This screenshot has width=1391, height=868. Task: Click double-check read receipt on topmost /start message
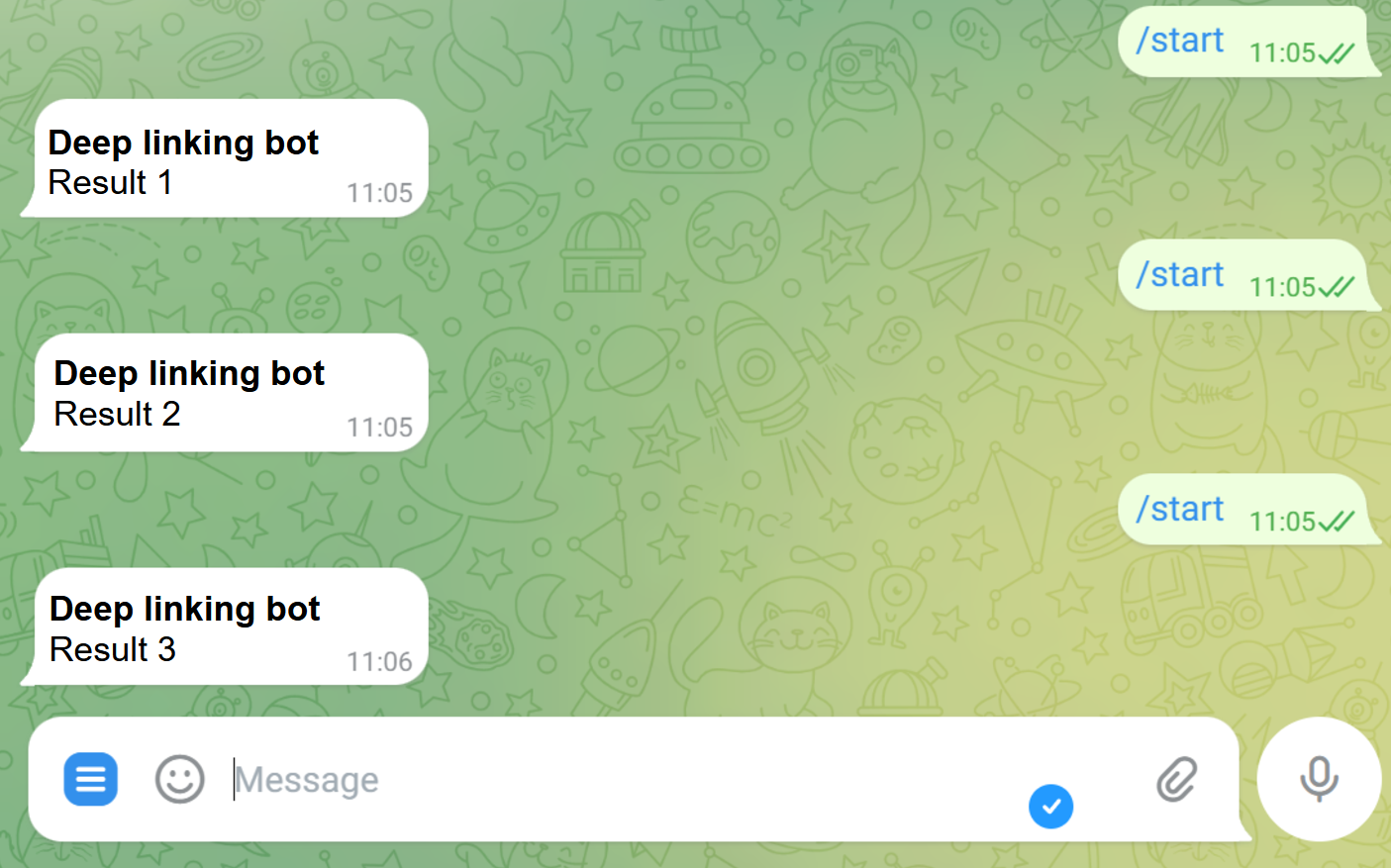[1337, 53]
